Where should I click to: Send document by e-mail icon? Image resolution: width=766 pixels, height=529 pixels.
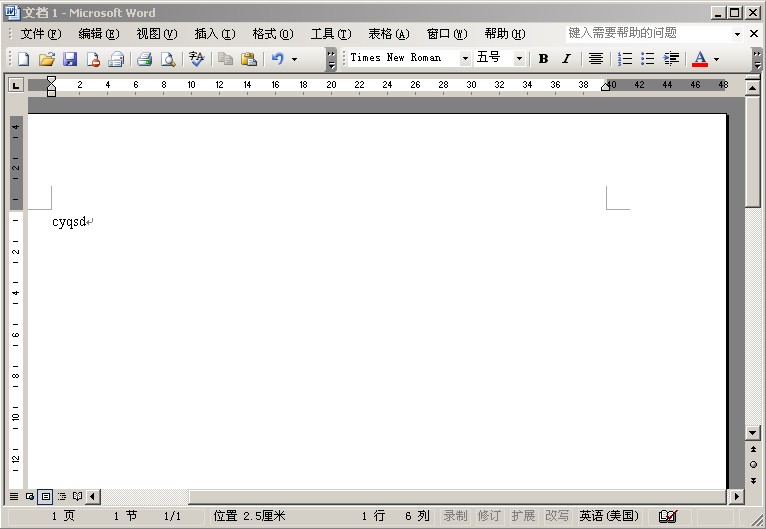116,59
